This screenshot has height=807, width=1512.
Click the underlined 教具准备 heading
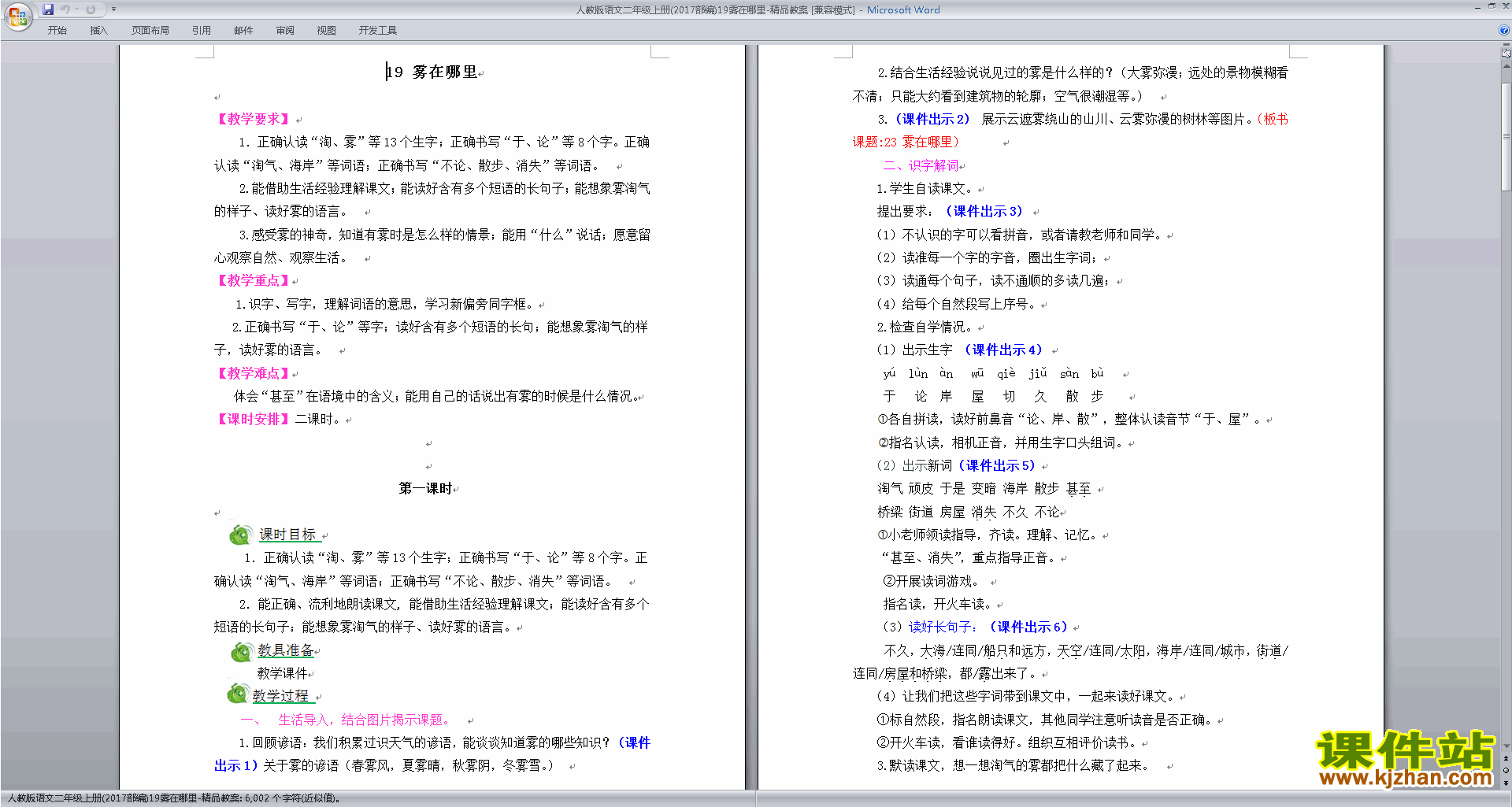click(x=286, y=651)
